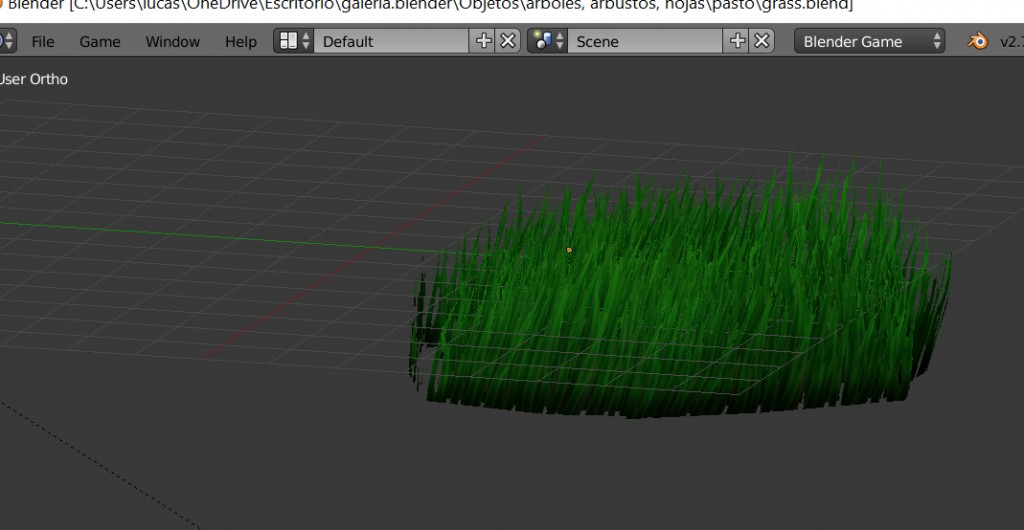Add a new scene with plus icon

[738, 41]
